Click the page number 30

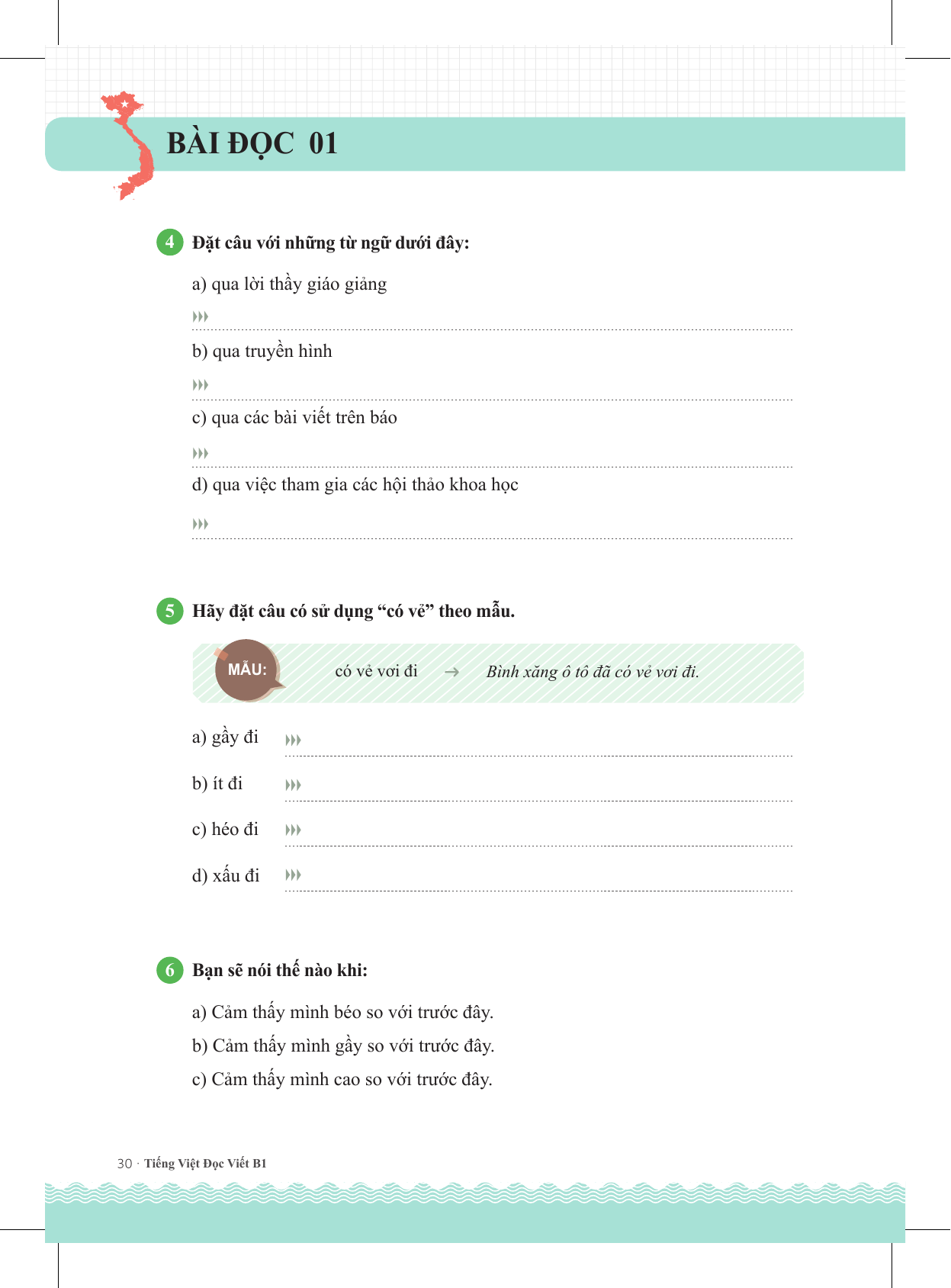point(124,1164)
